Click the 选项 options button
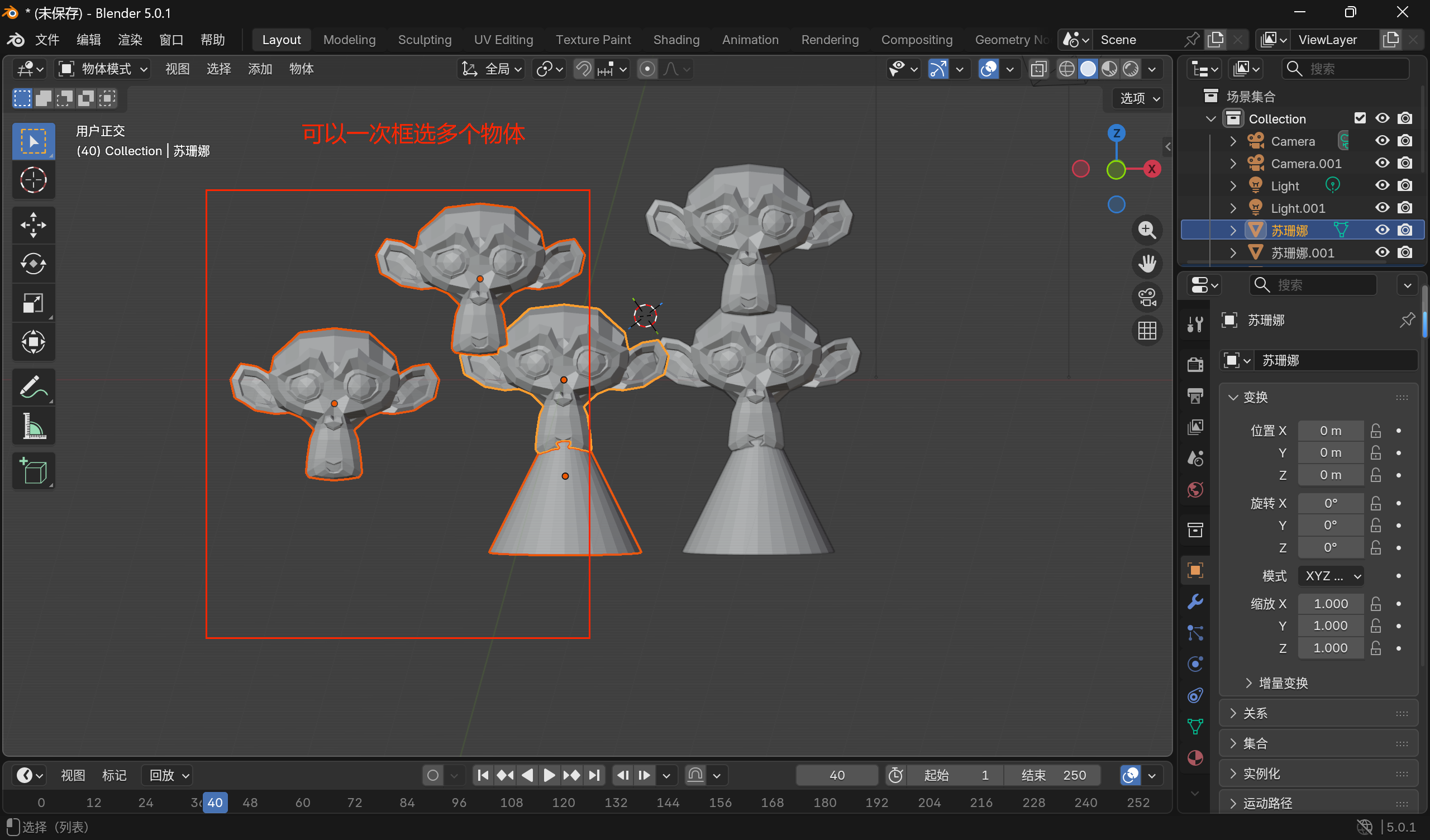This screenshot has height=840, width=1430. click(1140, 98)
